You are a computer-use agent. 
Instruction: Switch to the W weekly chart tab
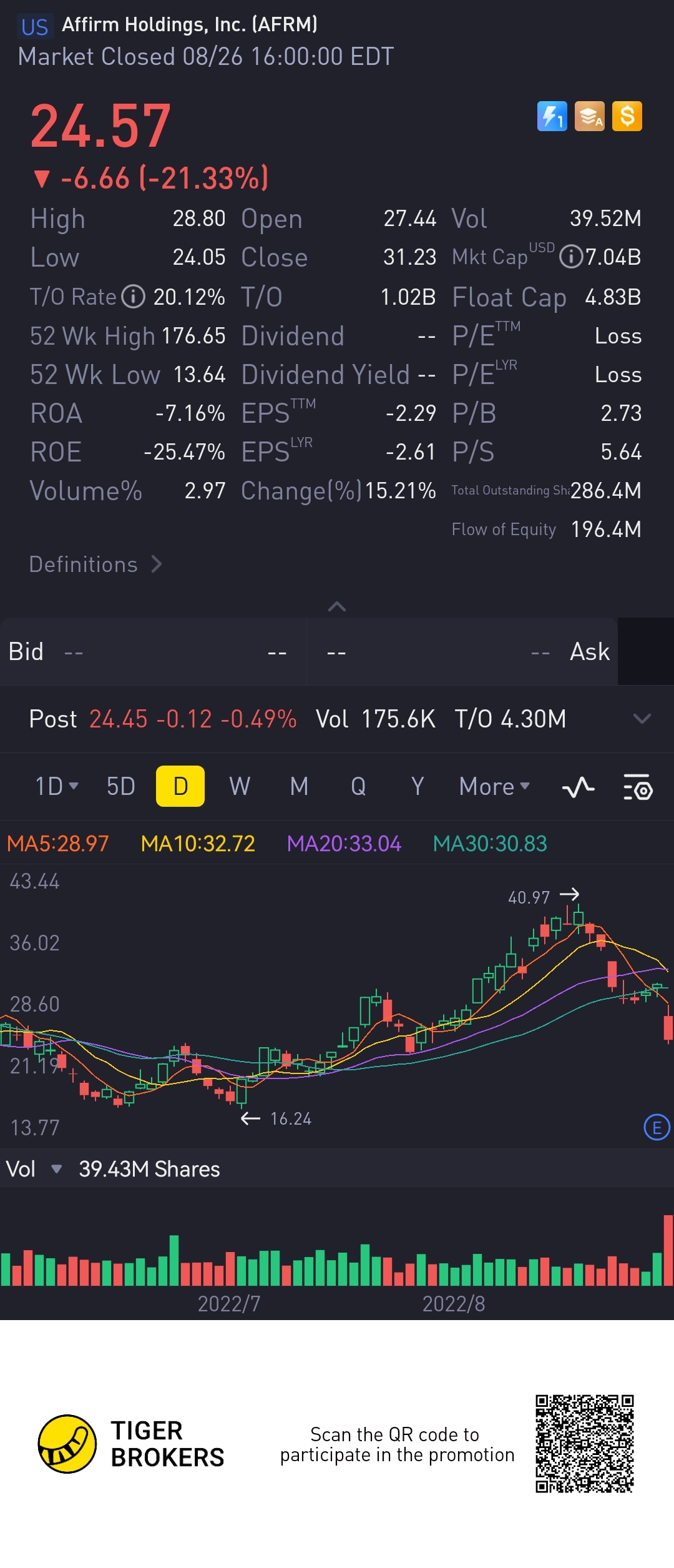tap(240, 786)
